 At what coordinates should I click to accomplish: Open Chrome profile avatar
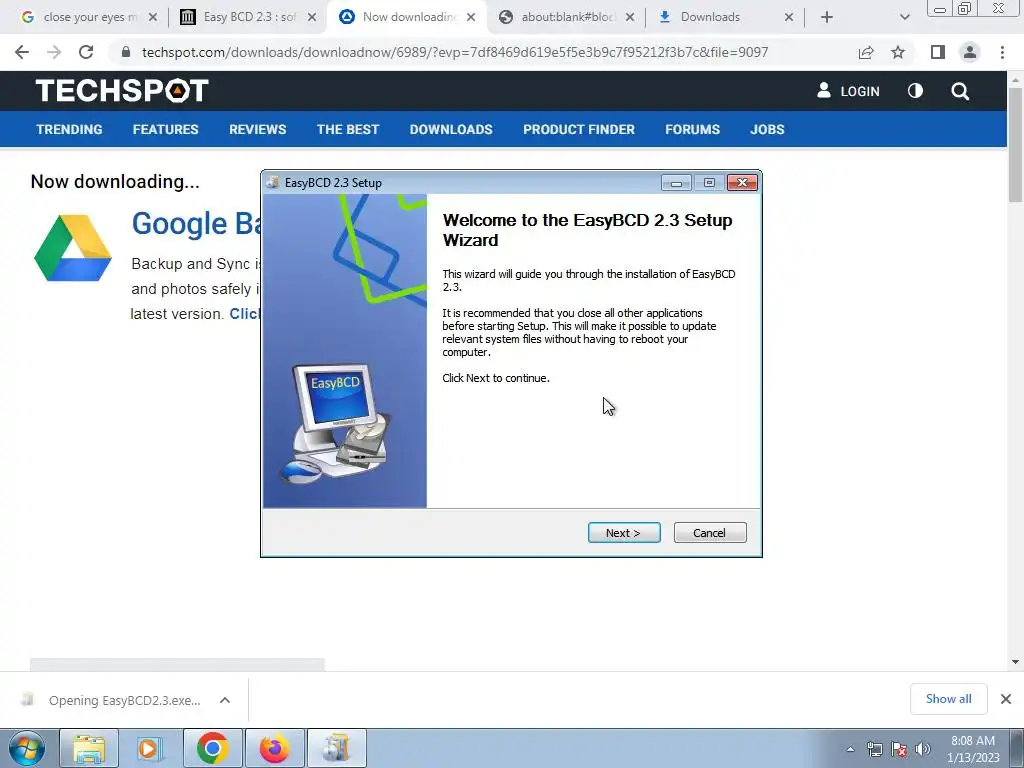970,52
